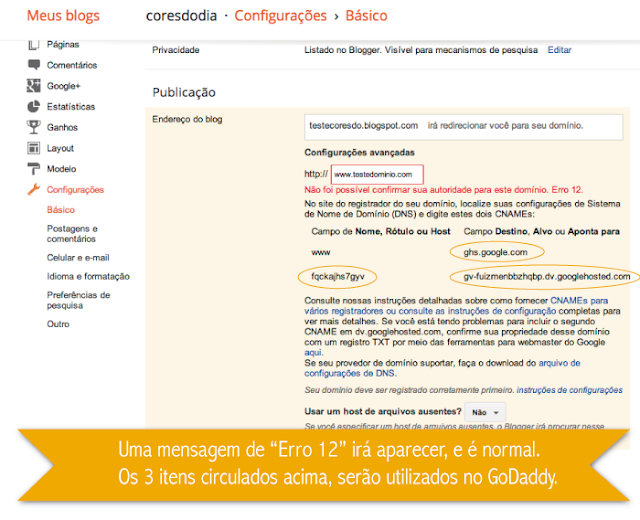
Task: Click the Google+ sidebar icon
Action: 34,86
